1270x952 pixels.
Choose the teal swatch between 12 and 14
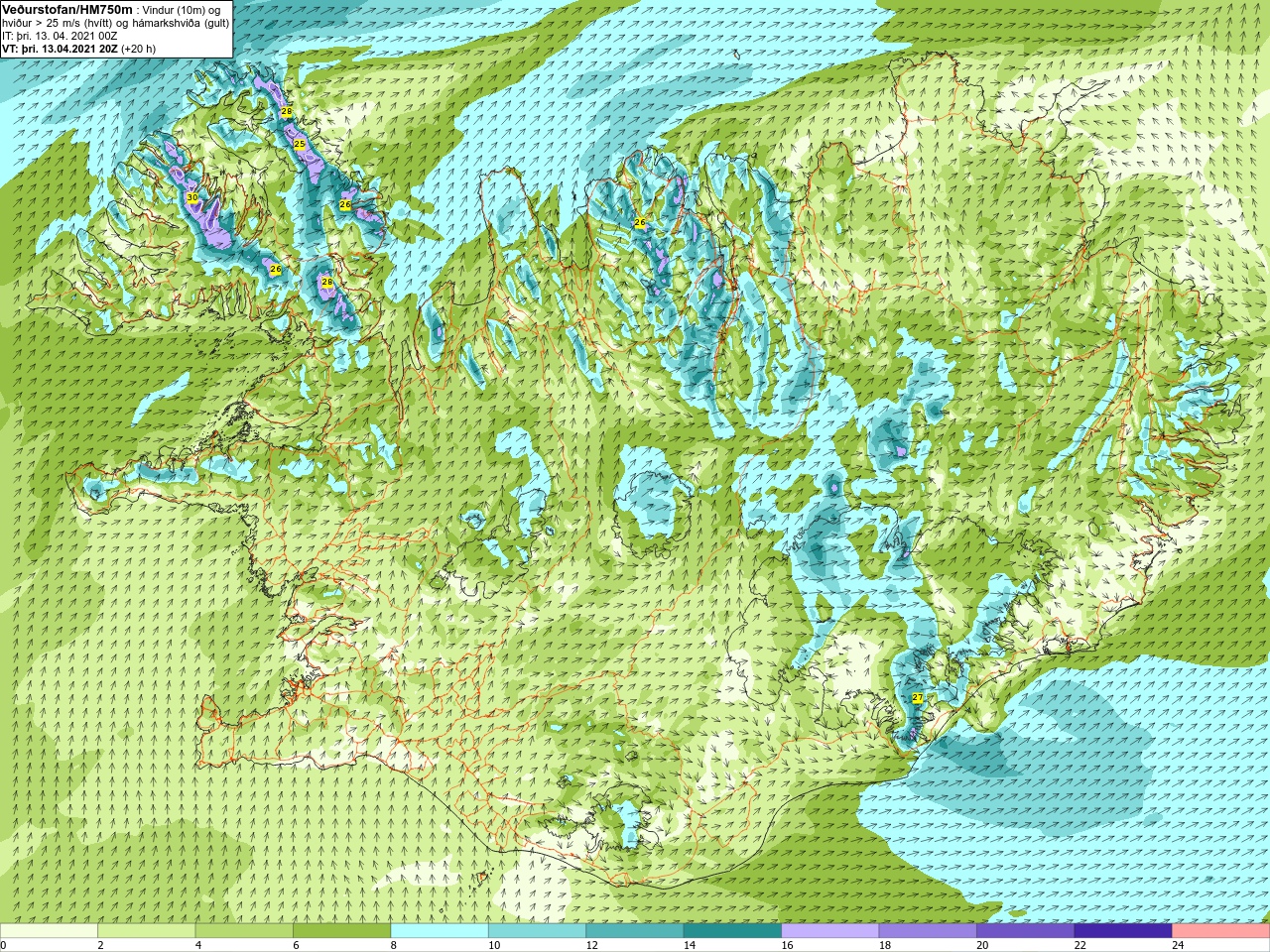pos(635,930)
